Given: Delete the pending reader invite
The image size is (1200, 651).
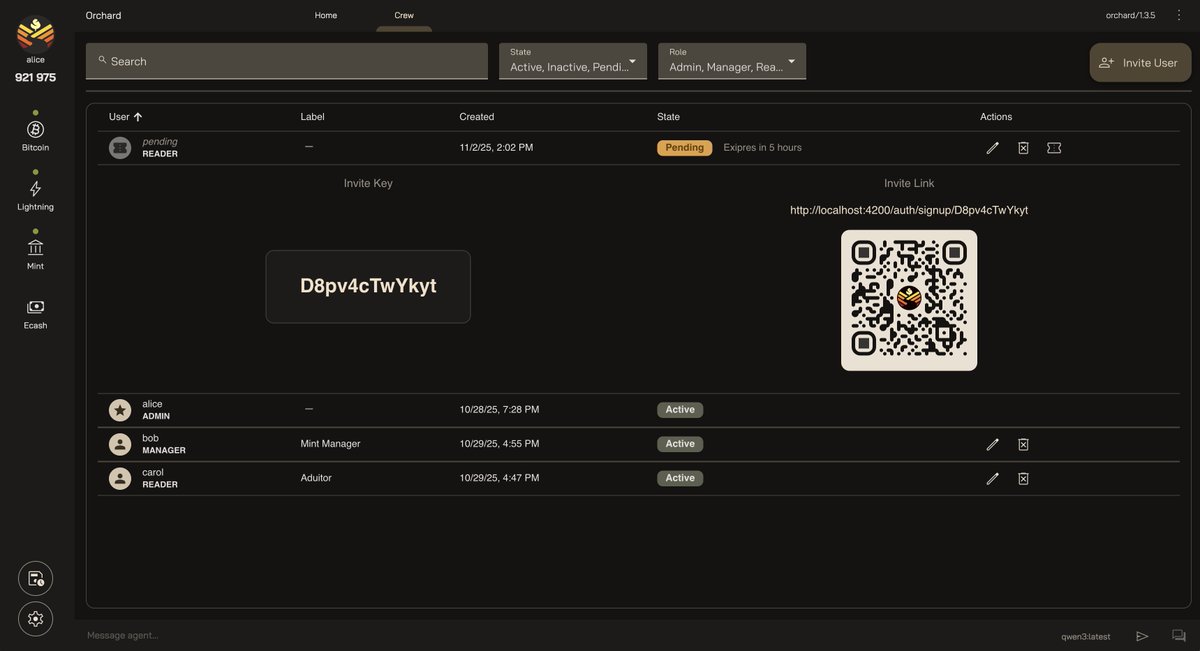Looking at the screenshot, I should pyautogui.click(x=1023, y=148).
